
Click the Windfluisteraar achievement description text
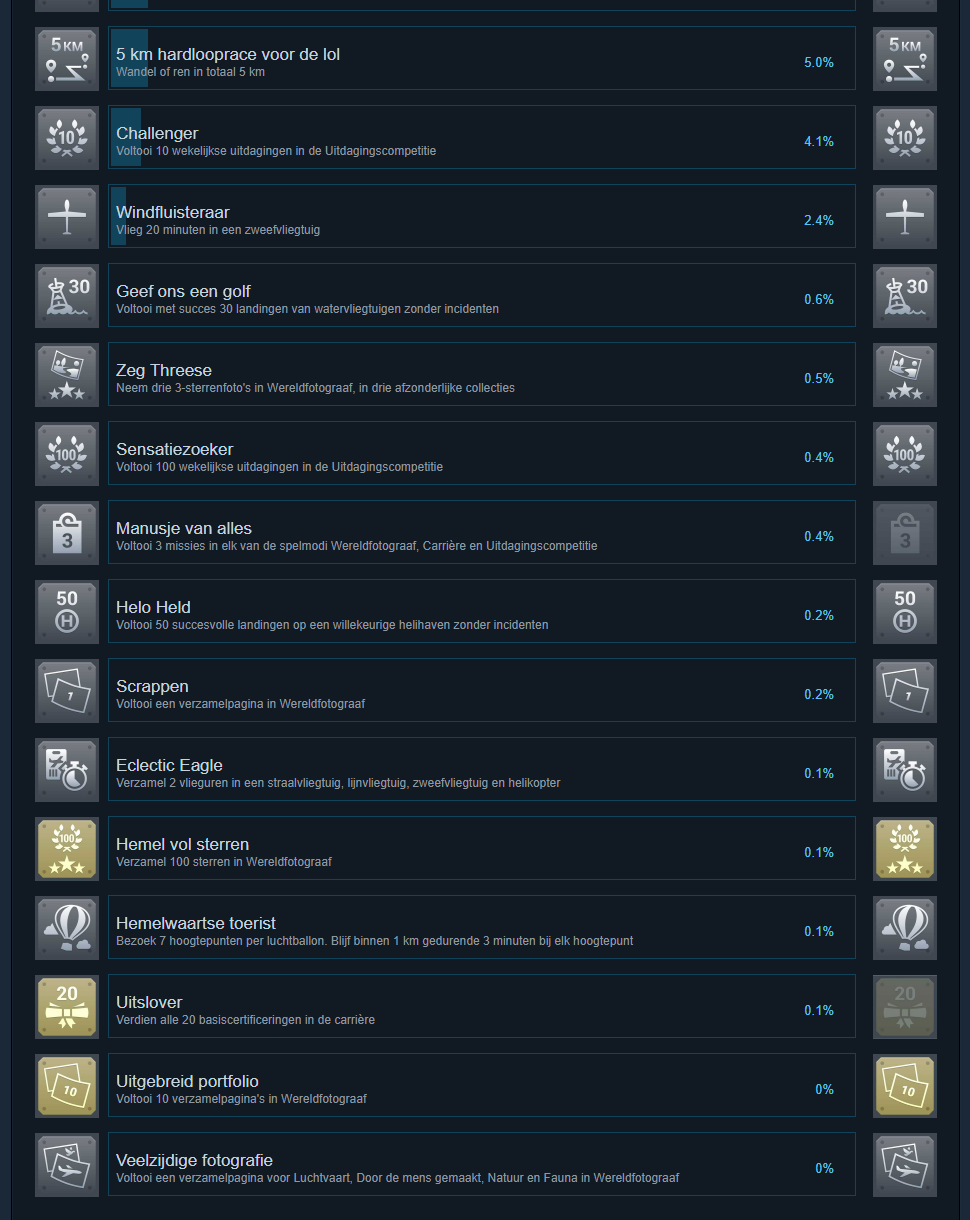218,230
